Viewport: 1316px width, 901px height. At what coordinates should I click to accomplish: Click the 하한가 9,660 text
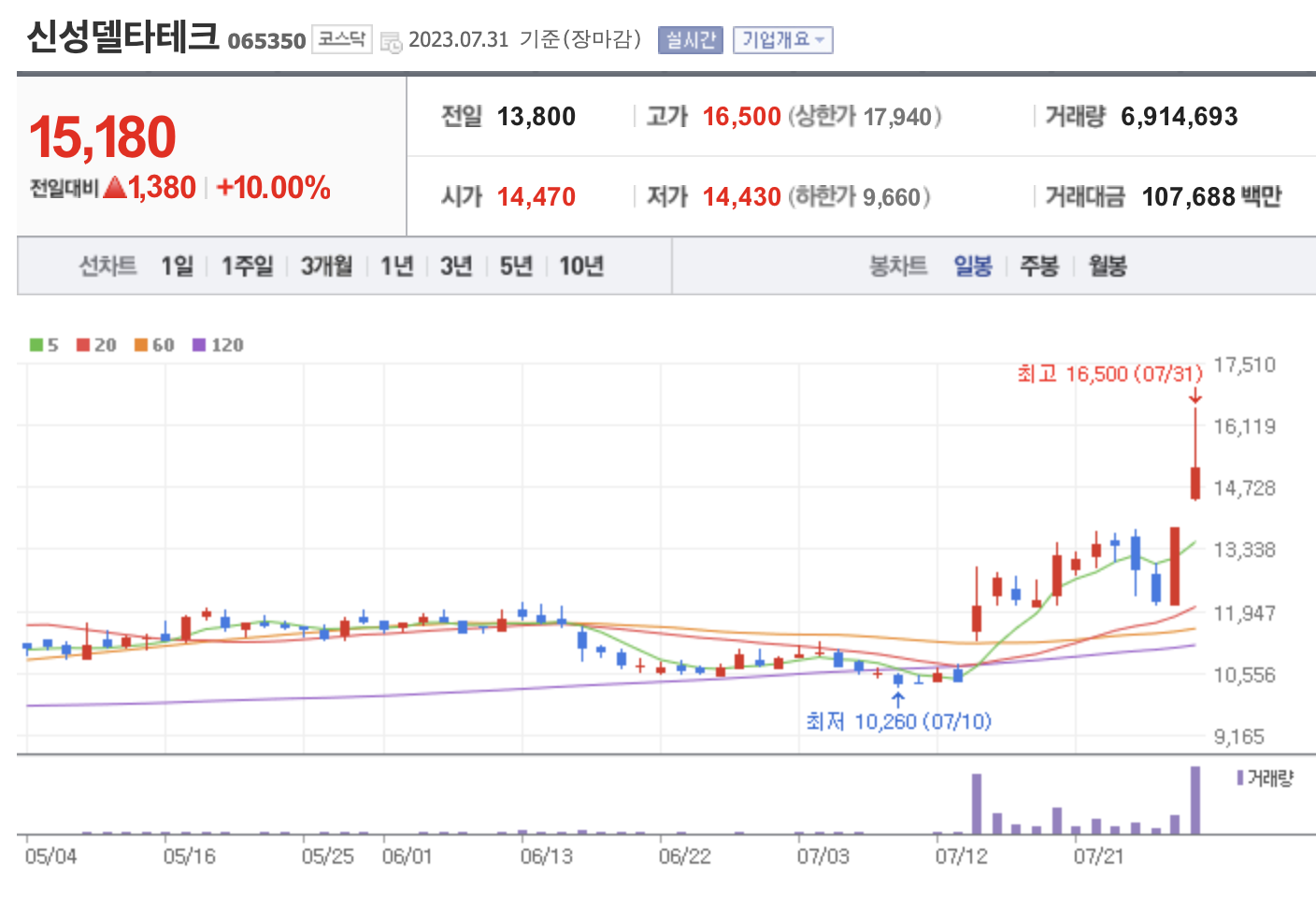pos(859,197)
